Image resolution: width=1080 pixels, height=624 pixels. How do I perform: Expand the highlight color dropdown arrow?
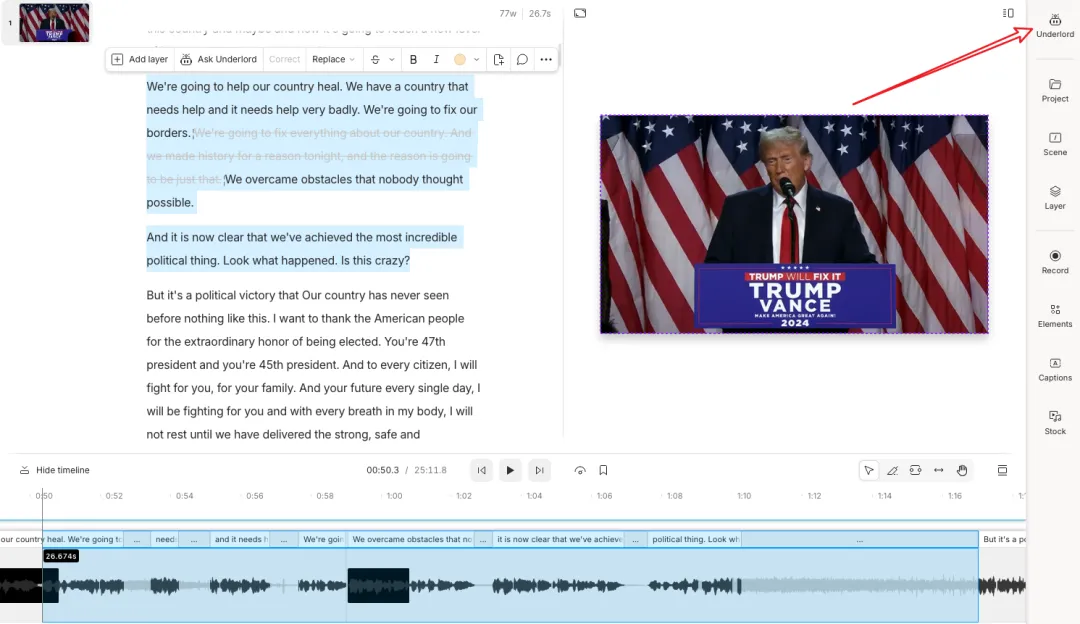(x=476, y=59)
